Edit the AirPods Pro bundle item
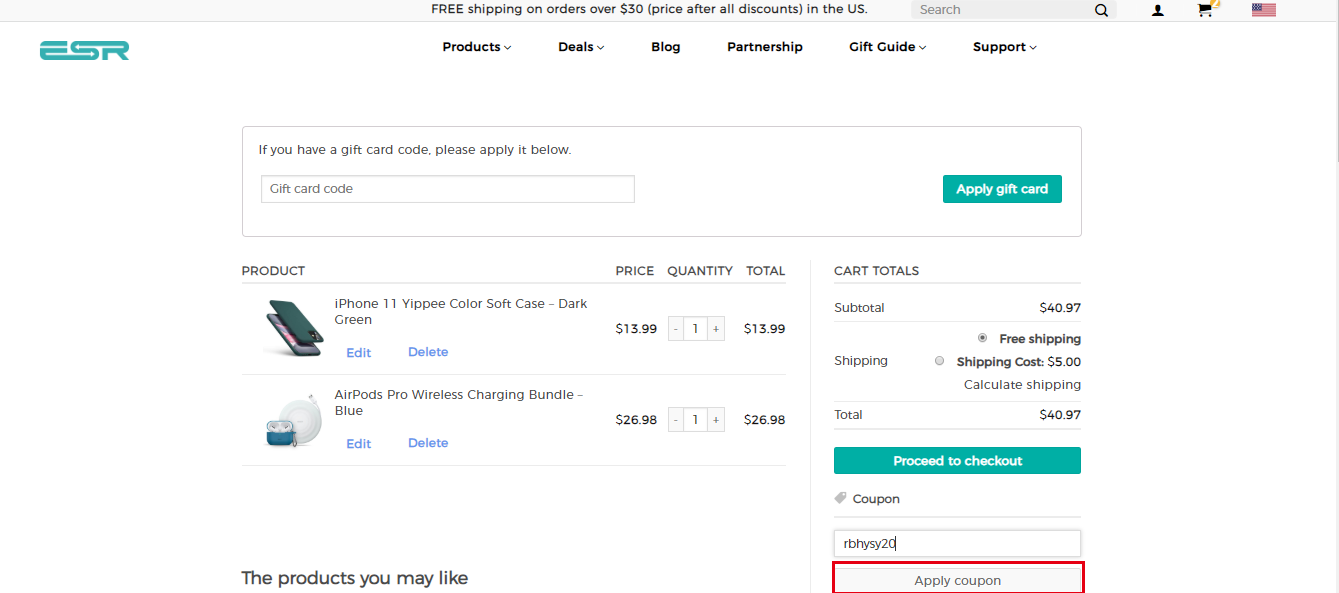 [x=358, y=444]
